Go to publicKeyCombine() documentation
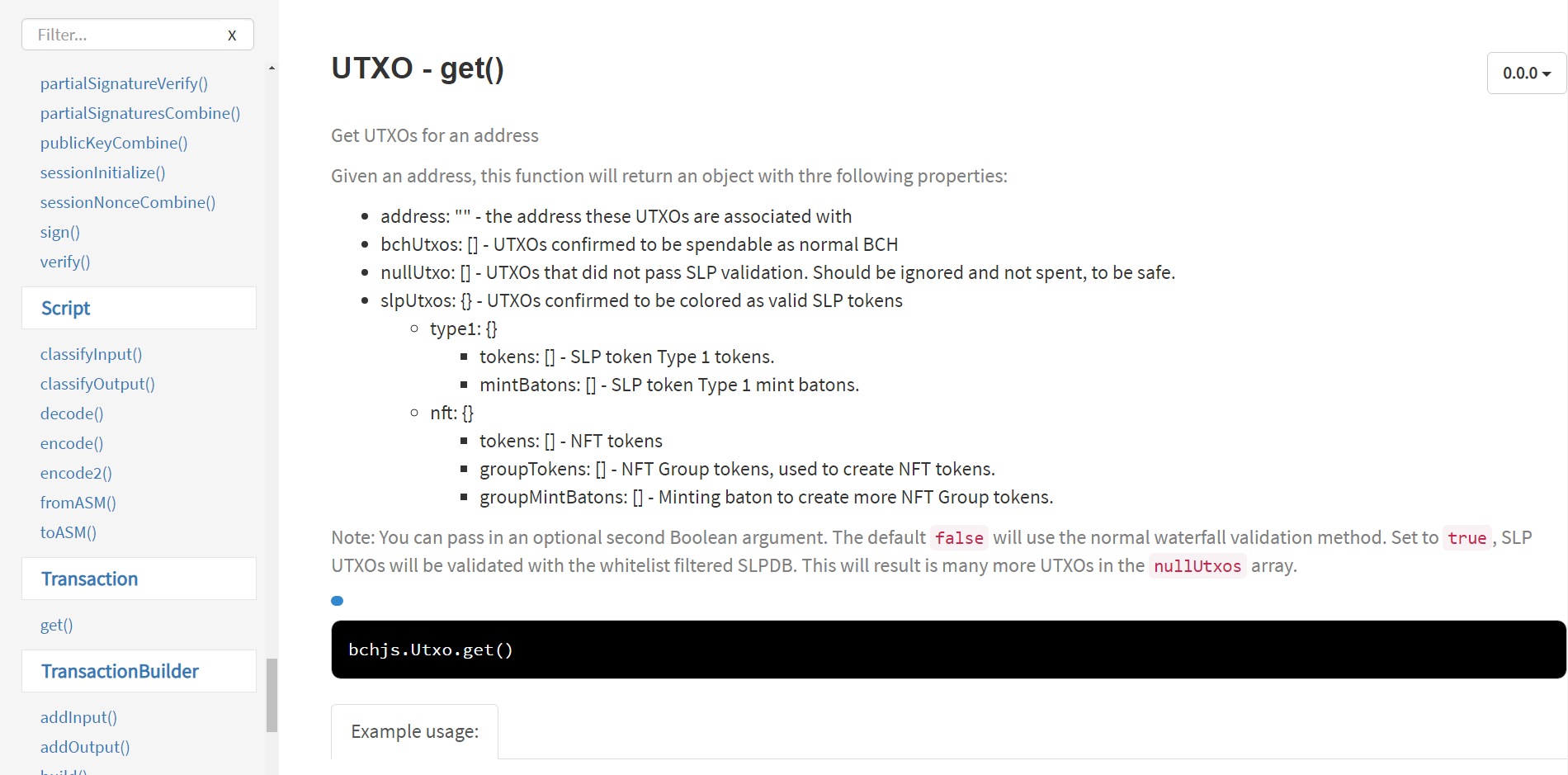This screenshot has width=1568, height=775. point(114,143)
